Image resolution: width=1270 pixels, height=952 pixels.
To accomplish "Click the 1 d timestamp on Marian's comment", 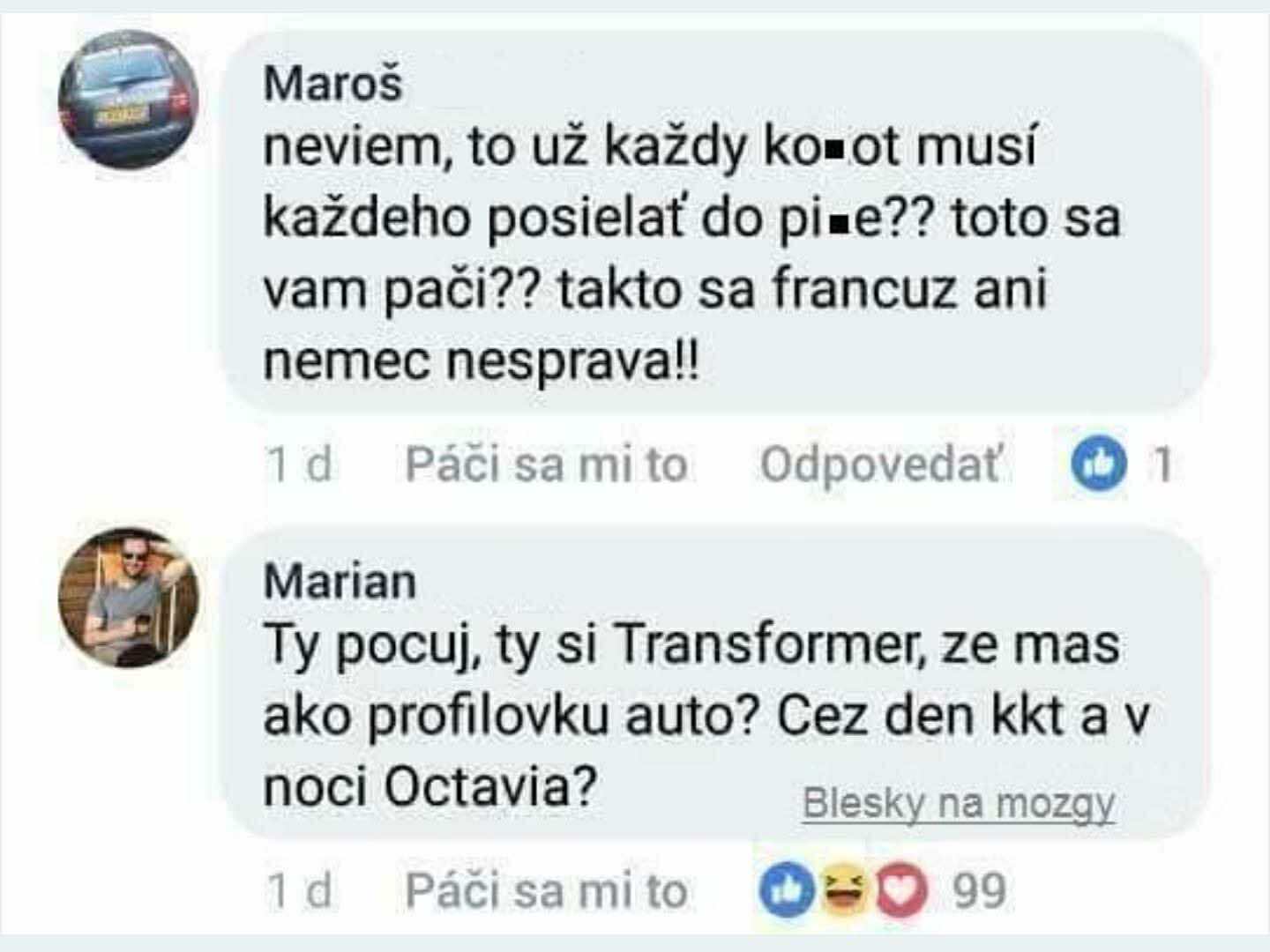I will point(300,891).
